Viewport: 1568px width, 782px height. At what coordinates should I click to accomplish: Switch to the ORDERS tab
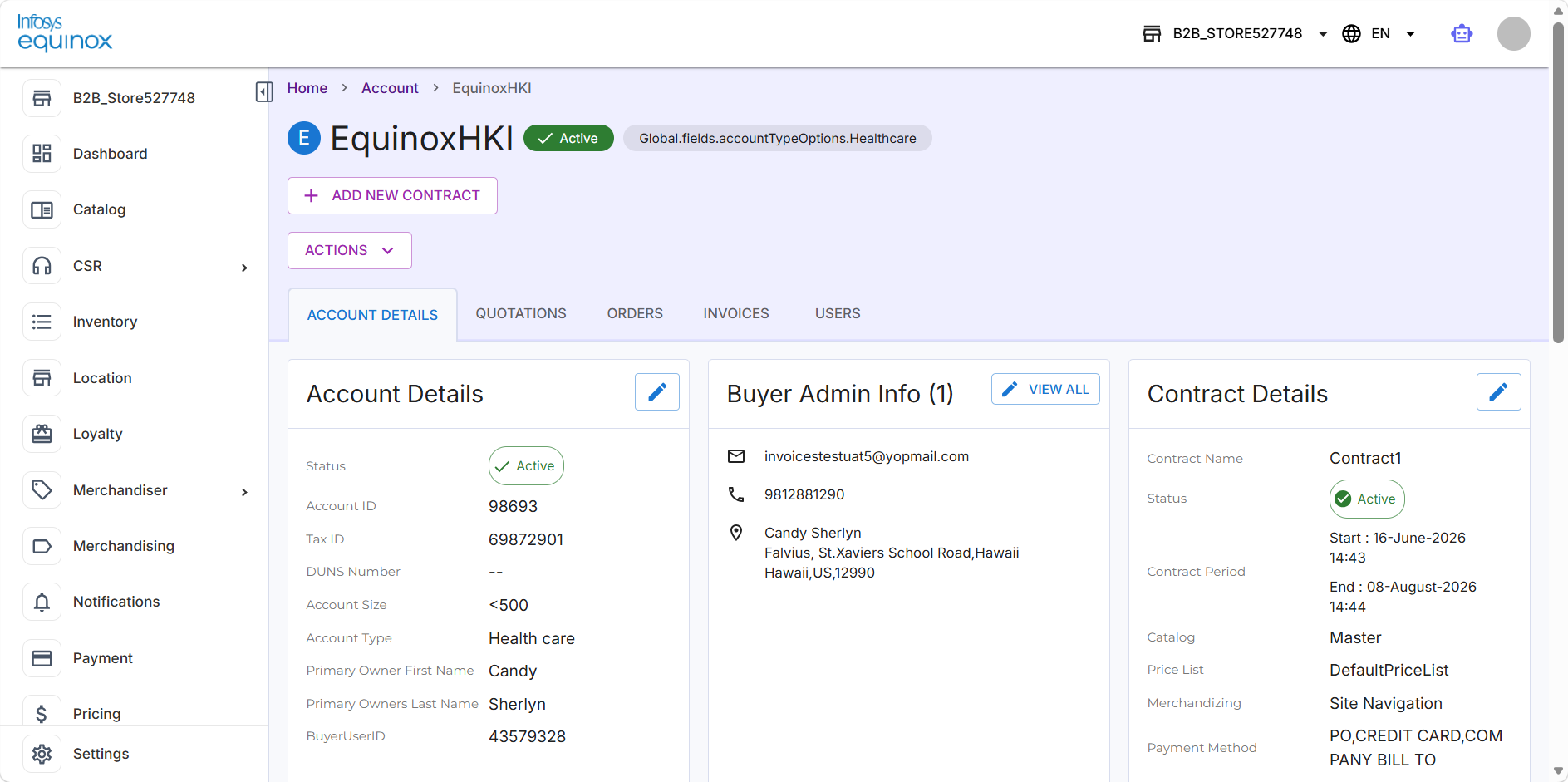tap(635, 313)
